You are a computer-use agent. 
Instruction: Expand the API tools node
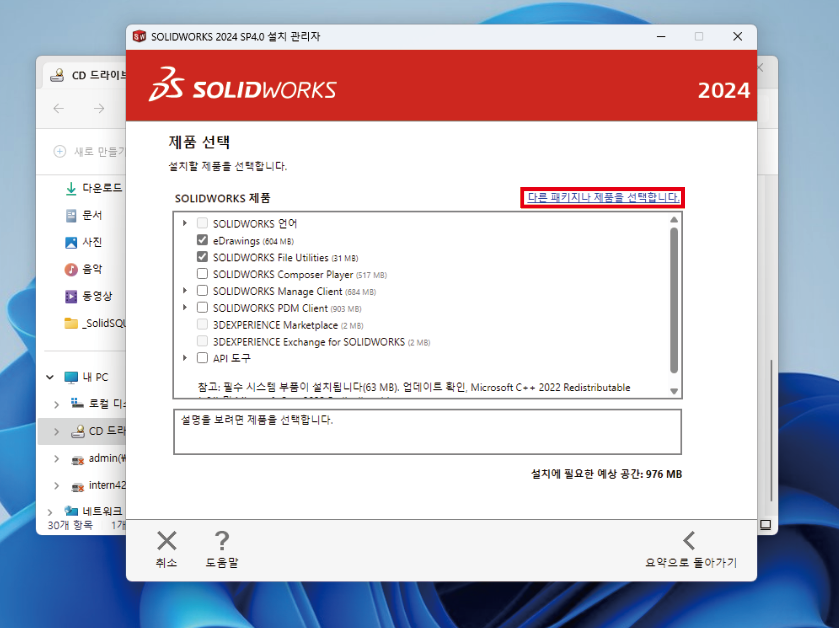coord(185,357)
